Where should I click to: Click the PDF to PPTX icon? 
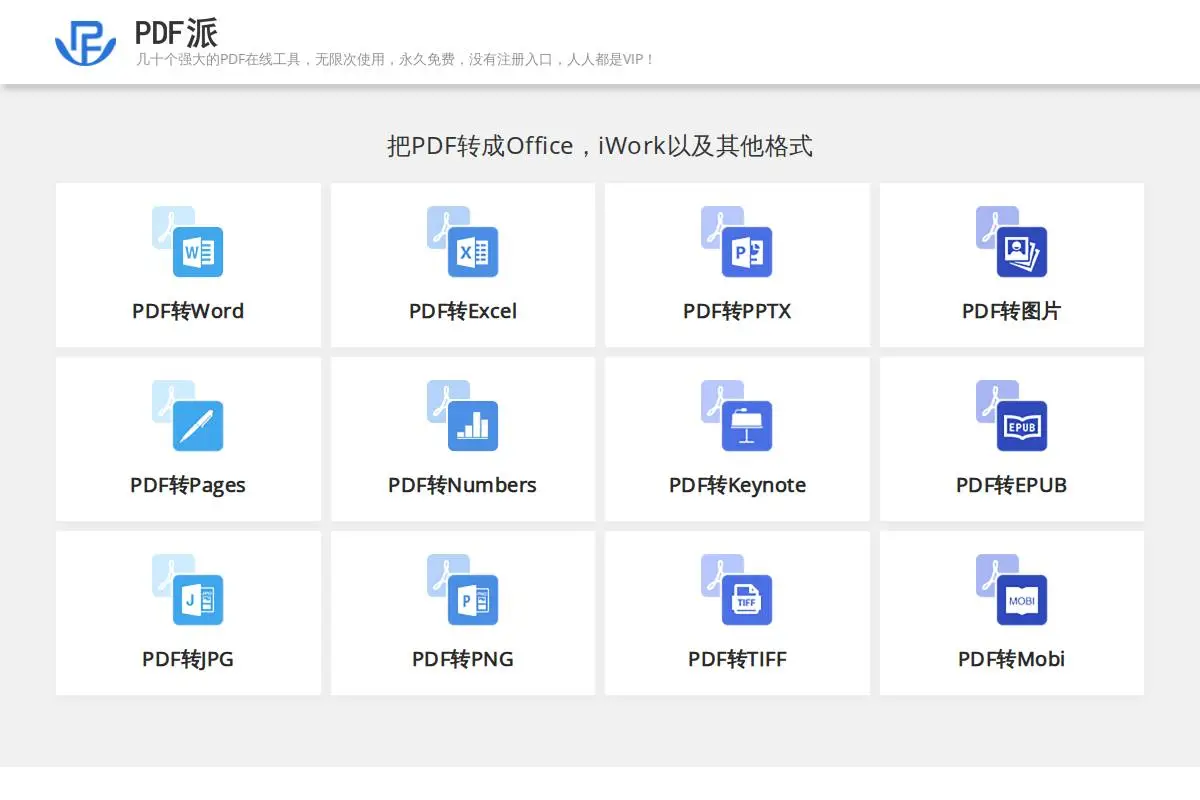[737, 241]
